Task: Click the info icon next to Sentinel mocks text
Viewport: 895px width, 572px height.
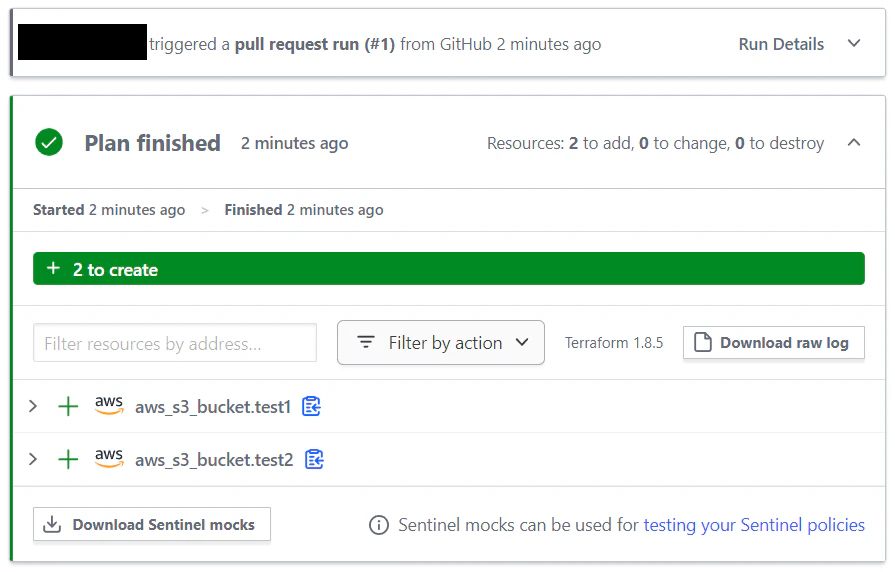Action: coord(379,525)
